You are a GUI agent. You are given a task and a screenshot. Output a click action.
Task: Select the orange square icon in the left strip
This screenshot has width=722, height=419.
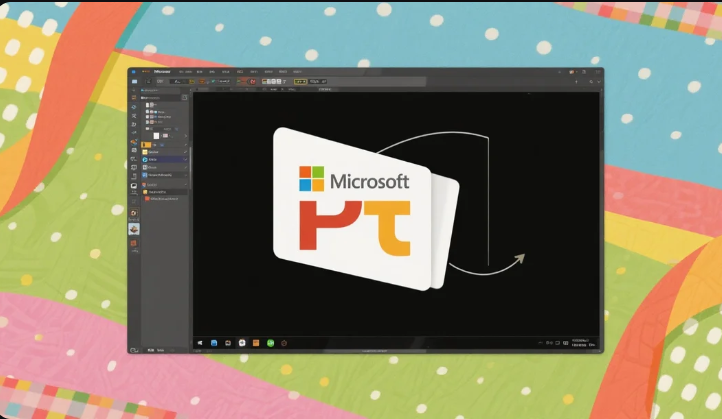[134, 243]
